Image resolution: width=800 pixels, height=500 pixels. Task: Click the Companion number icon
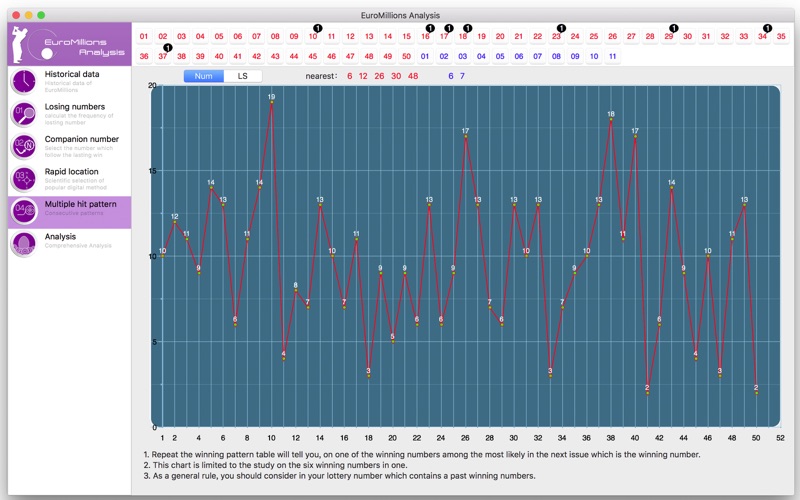tap(23, 146)
